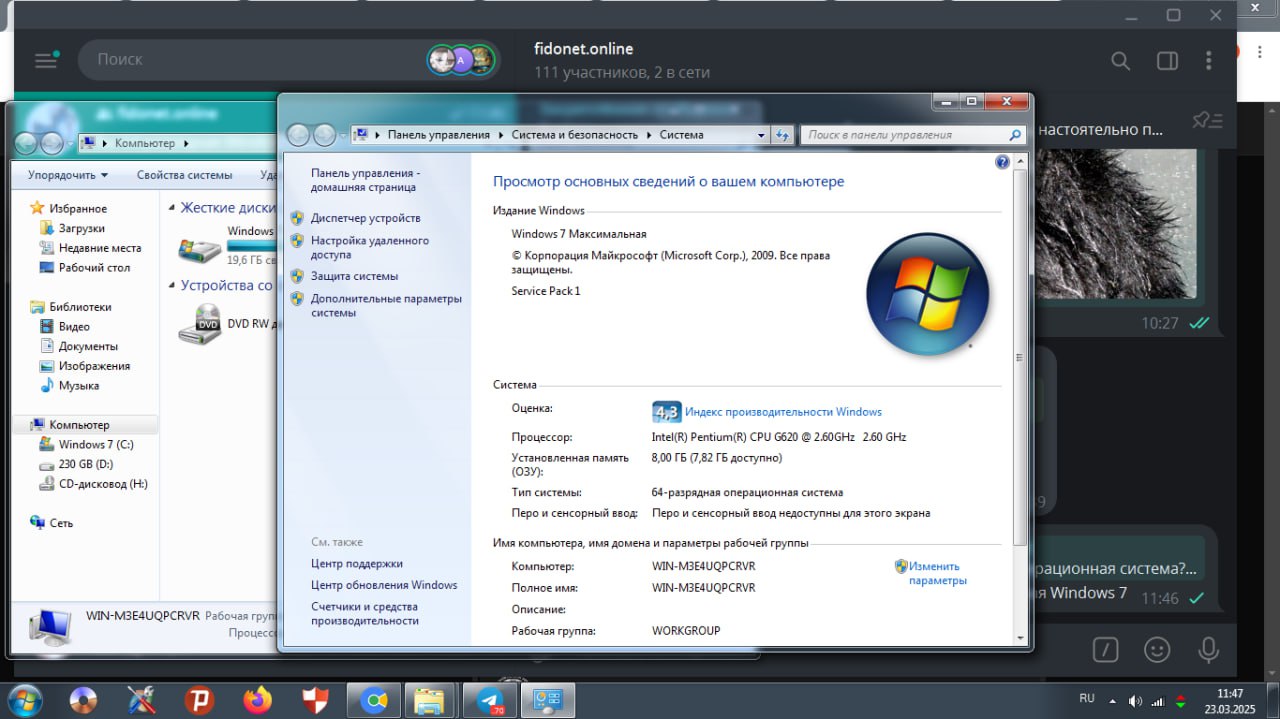Open Диспетчер устройств link
Viewport: 1280px width, 719px height.
[365, 218]
